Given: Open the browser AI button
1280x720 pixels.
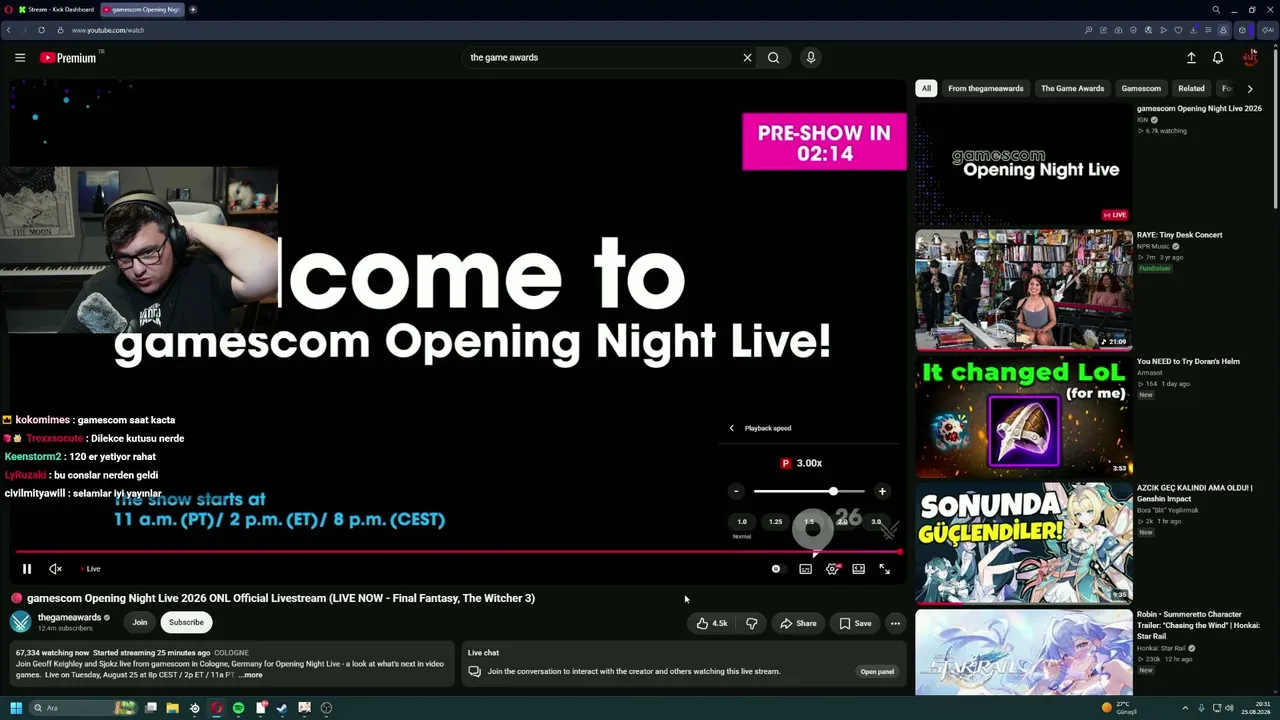Looking at the screenshot, I should [x=1267, y=30].
